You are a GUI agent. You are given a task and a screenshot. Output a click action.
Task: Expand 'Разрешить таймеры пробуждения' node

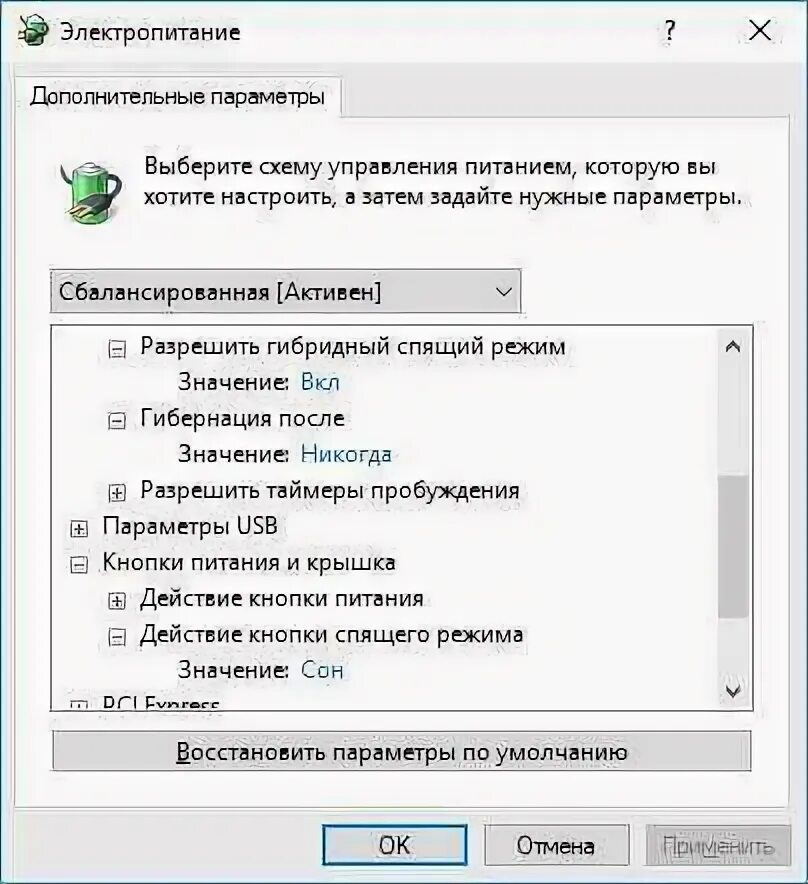[x=117, y=493]
